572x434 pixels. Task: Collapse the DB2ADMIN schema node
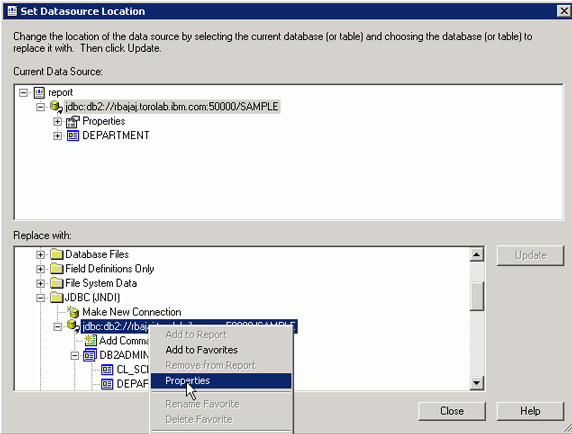(x=74, y=355)
